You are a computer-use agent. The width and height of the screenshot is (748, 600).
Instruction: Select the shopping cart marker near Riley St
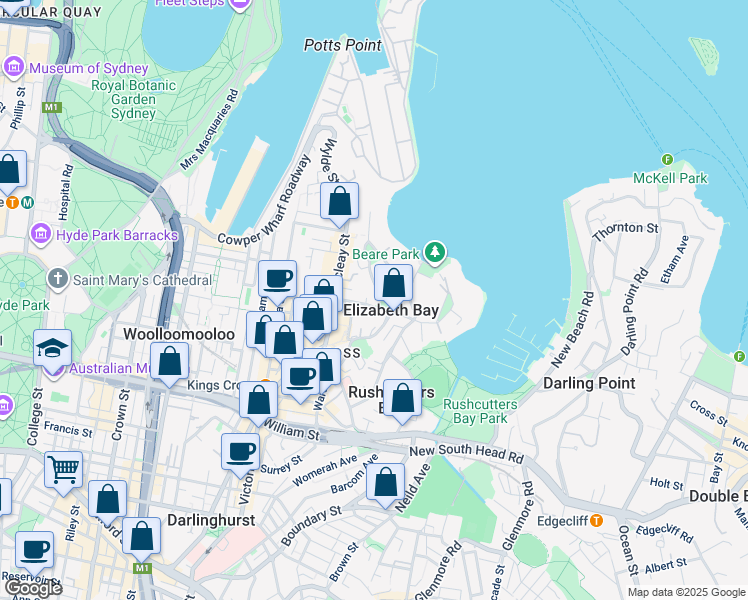click(x=63, y=474)
